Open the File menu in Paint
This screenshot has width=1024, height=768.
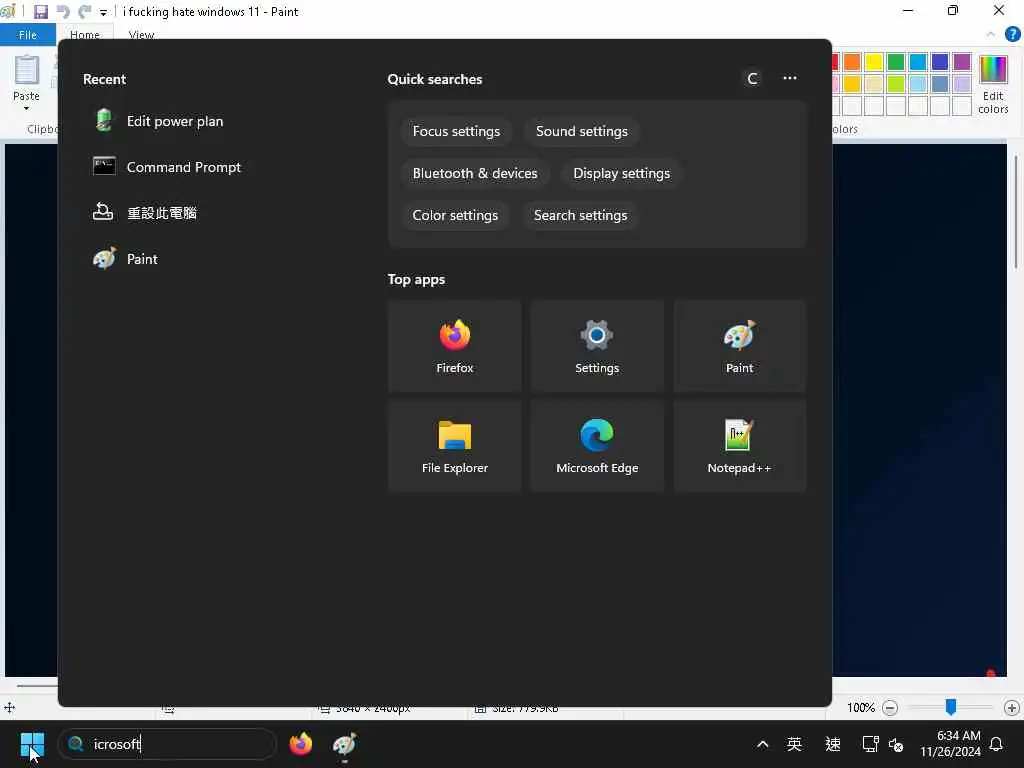tap(27, 35)
